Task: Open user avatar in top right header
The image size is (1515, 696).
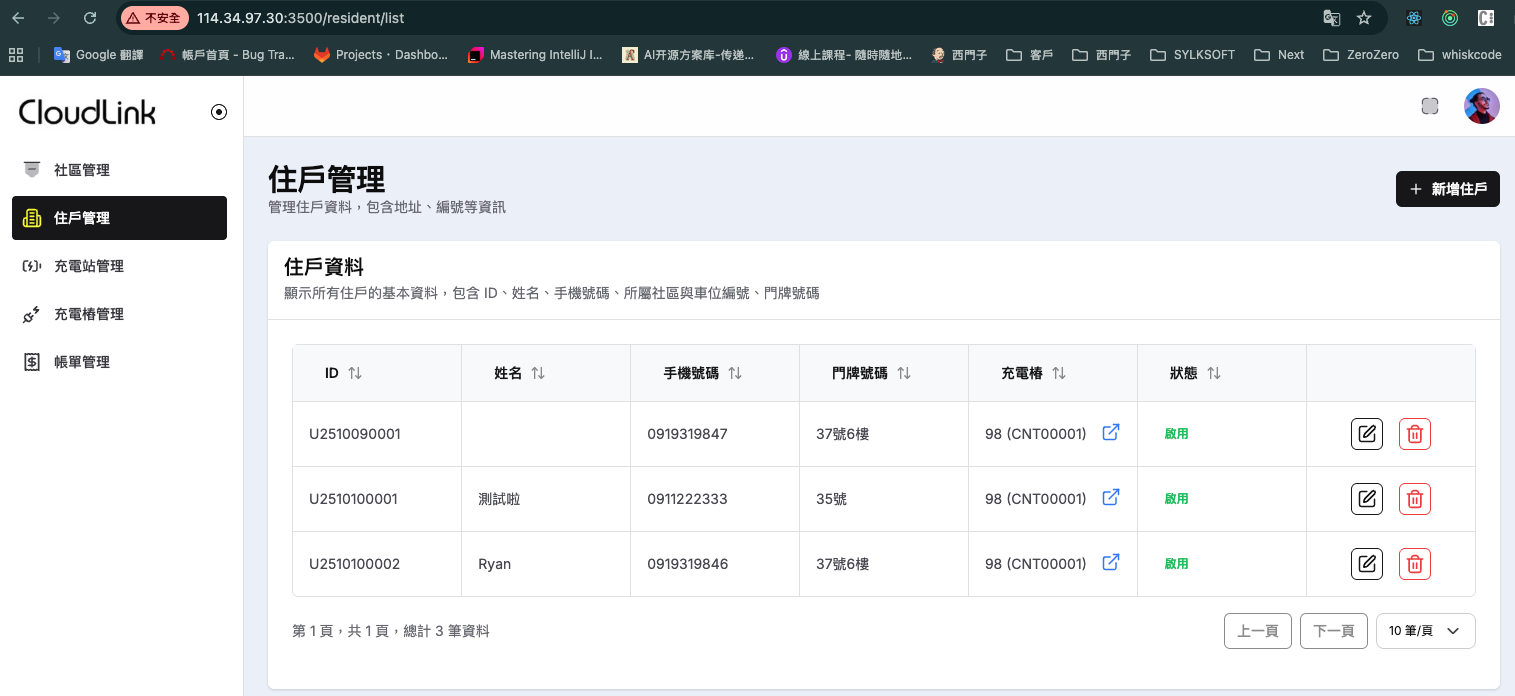Action: tap(1481, 106)
